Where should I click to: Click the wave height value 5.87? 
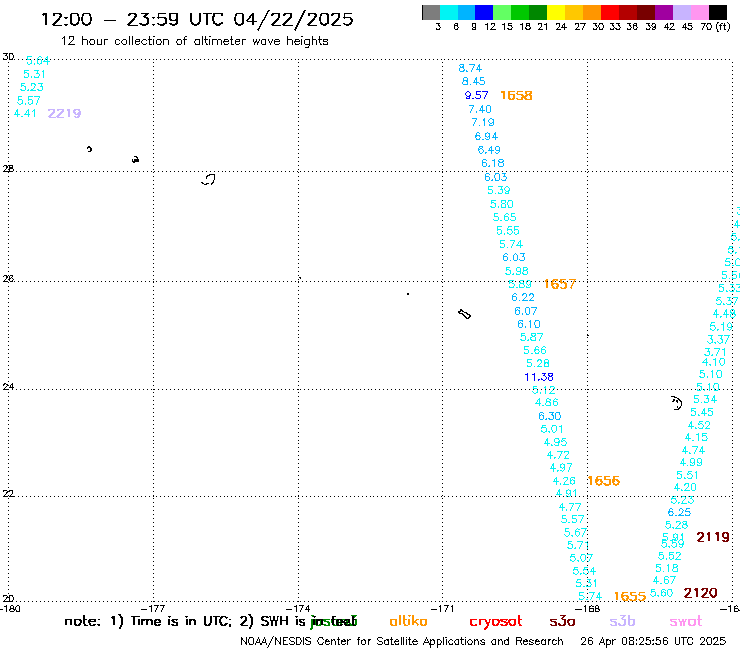pyautogui.click(x=531, y=338)
